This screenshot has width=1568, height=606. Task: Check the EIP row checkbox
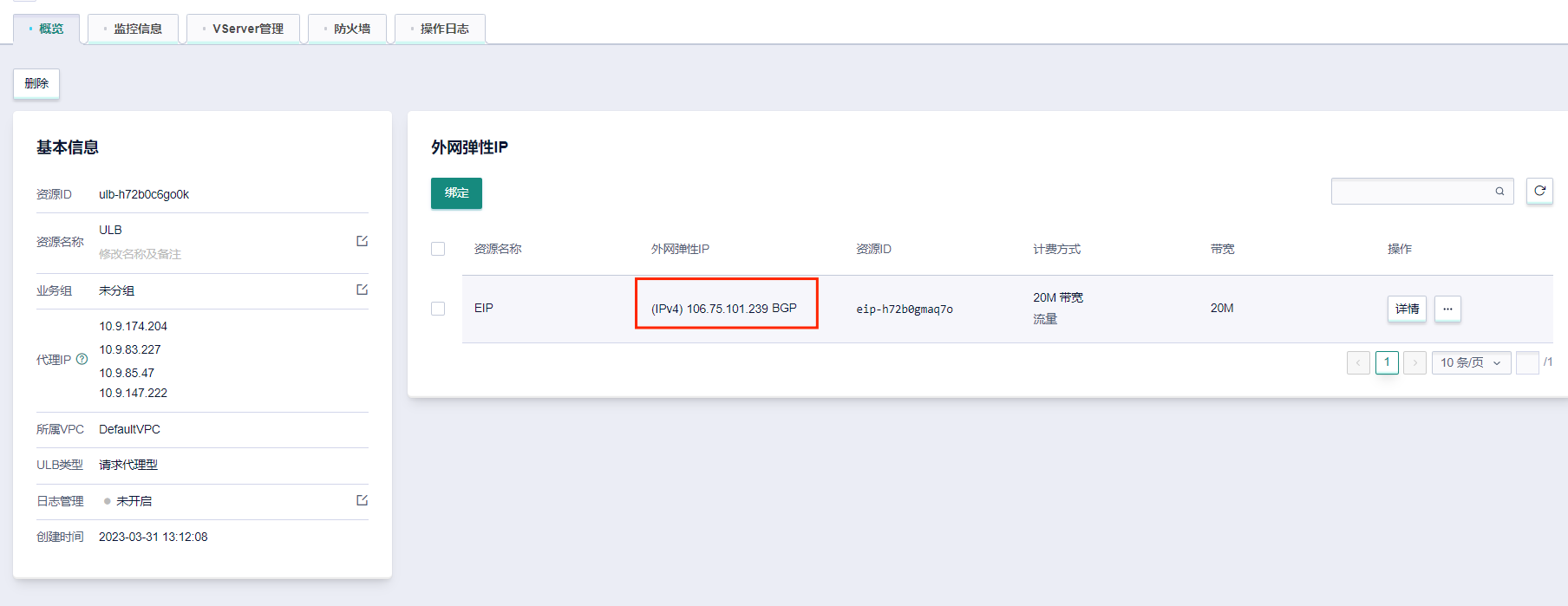click(438, 309)
